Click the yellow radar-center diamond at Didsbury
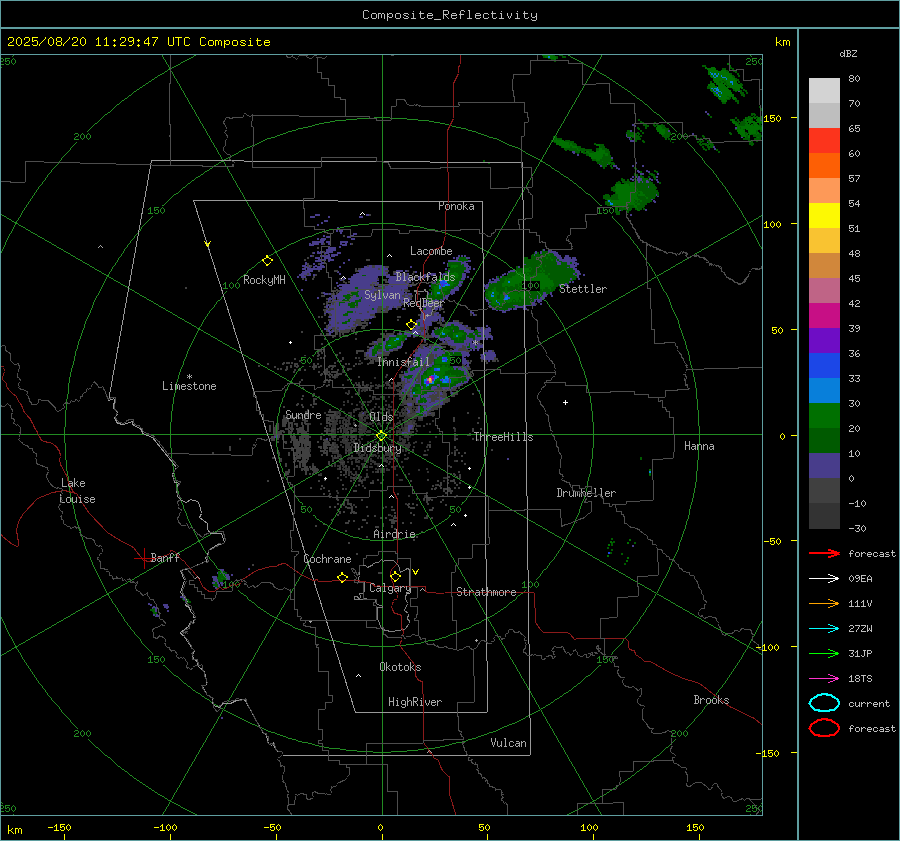The width and height of the screenshot is (900, 841). coord(381,436)
